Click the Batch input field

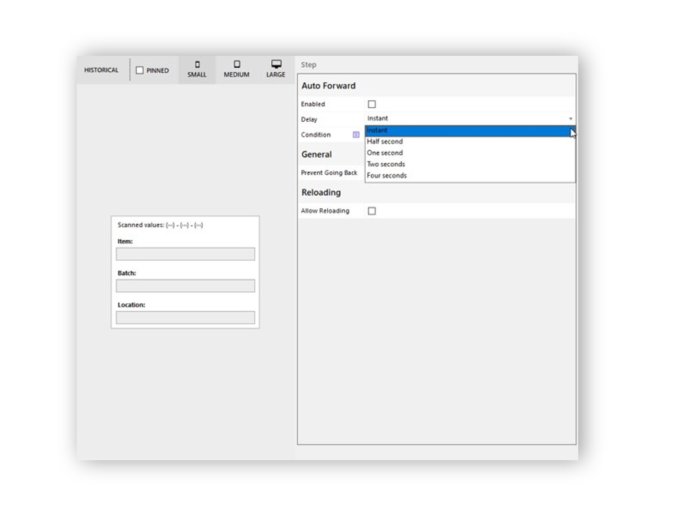click(185, 286)
